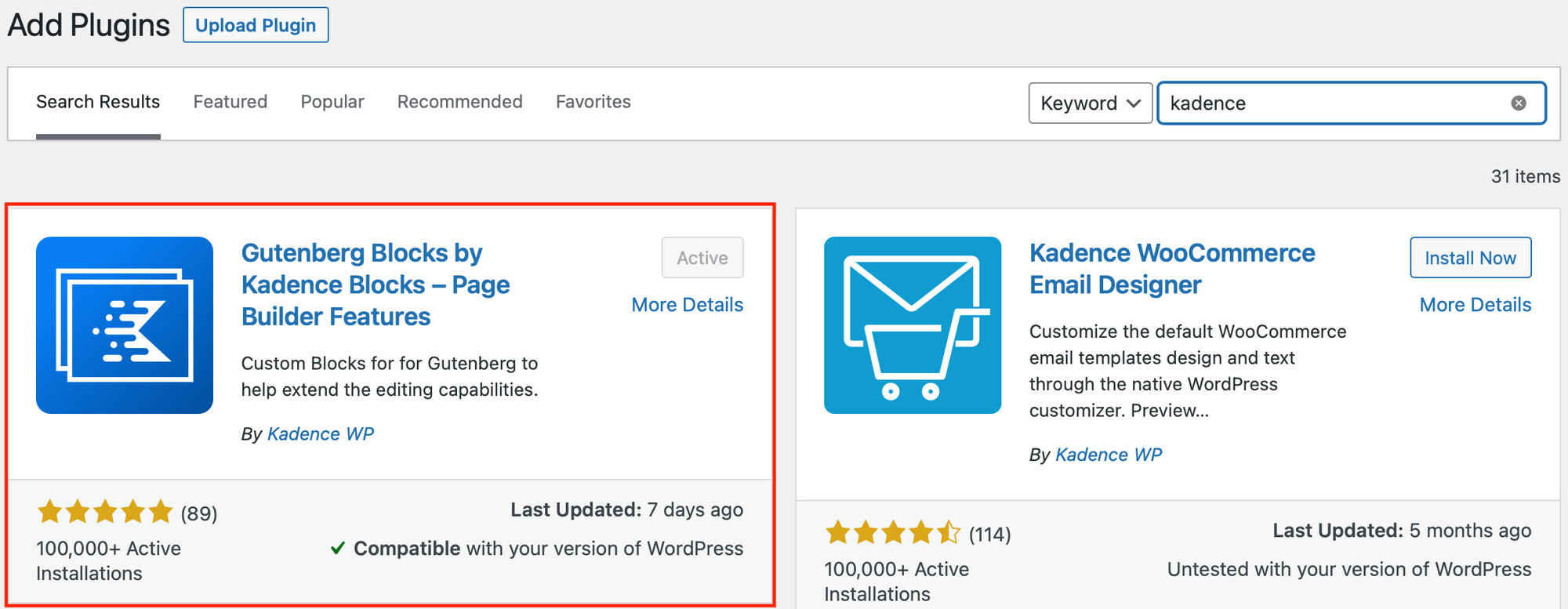Visit Kadence WP author link under Email Designer
Image resolution: width=1568 pixels, height=609 pixels.
point(1109,455)
